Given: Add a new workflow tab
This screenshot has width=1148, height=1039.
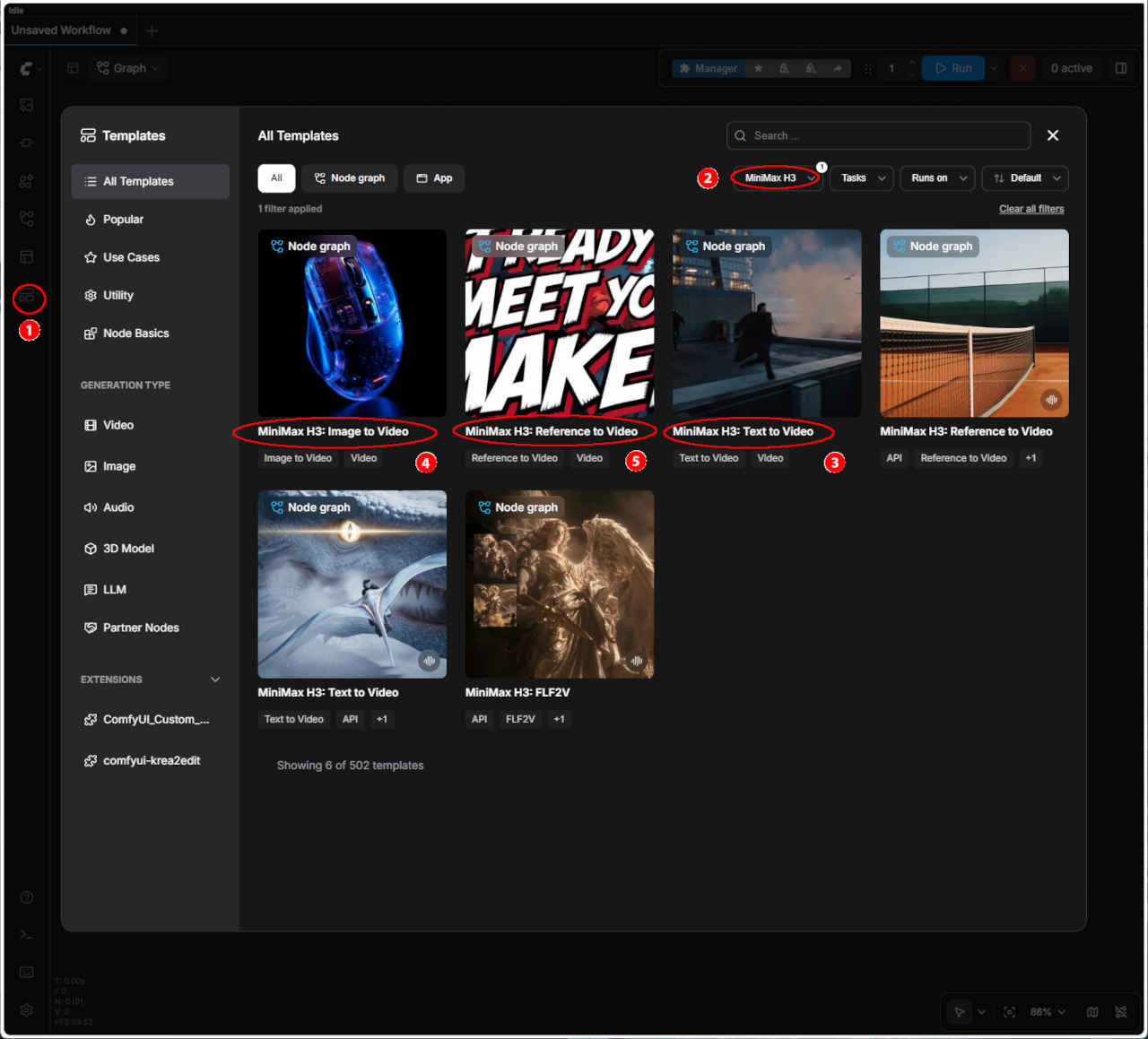Looking at the screenshot, I should [x=152, y=30].
